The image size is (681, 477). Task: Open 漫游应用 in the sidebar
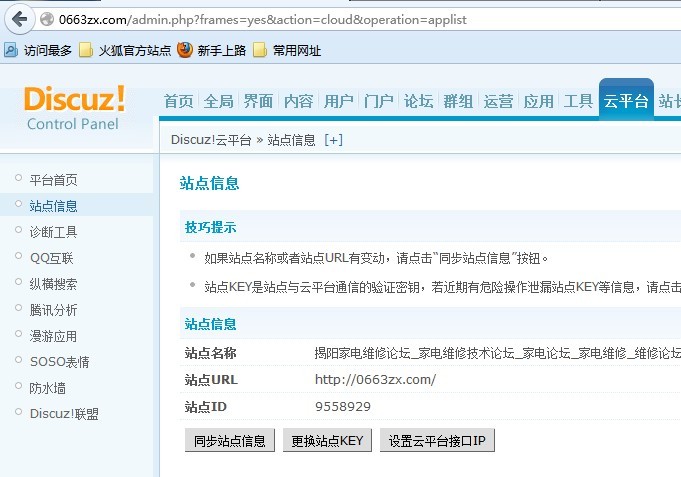tap(53, 336)
